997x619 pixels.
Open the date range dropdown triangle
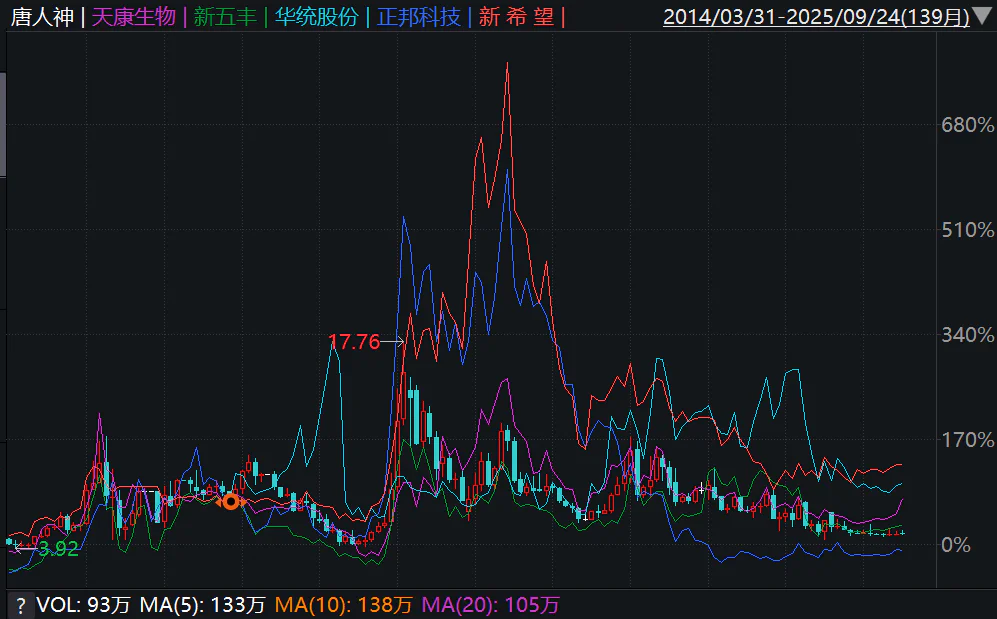click(983, 16)
